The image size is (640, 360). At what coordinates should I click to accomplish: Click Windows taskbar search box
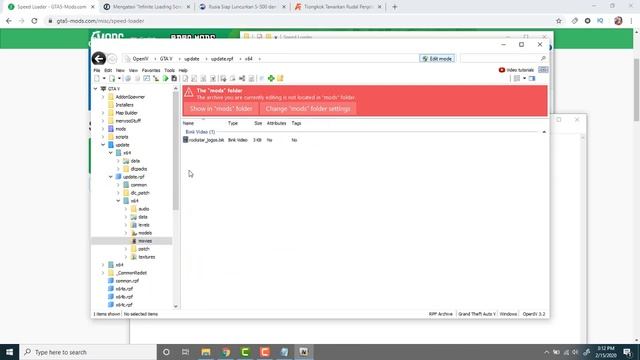coord(88,352)
